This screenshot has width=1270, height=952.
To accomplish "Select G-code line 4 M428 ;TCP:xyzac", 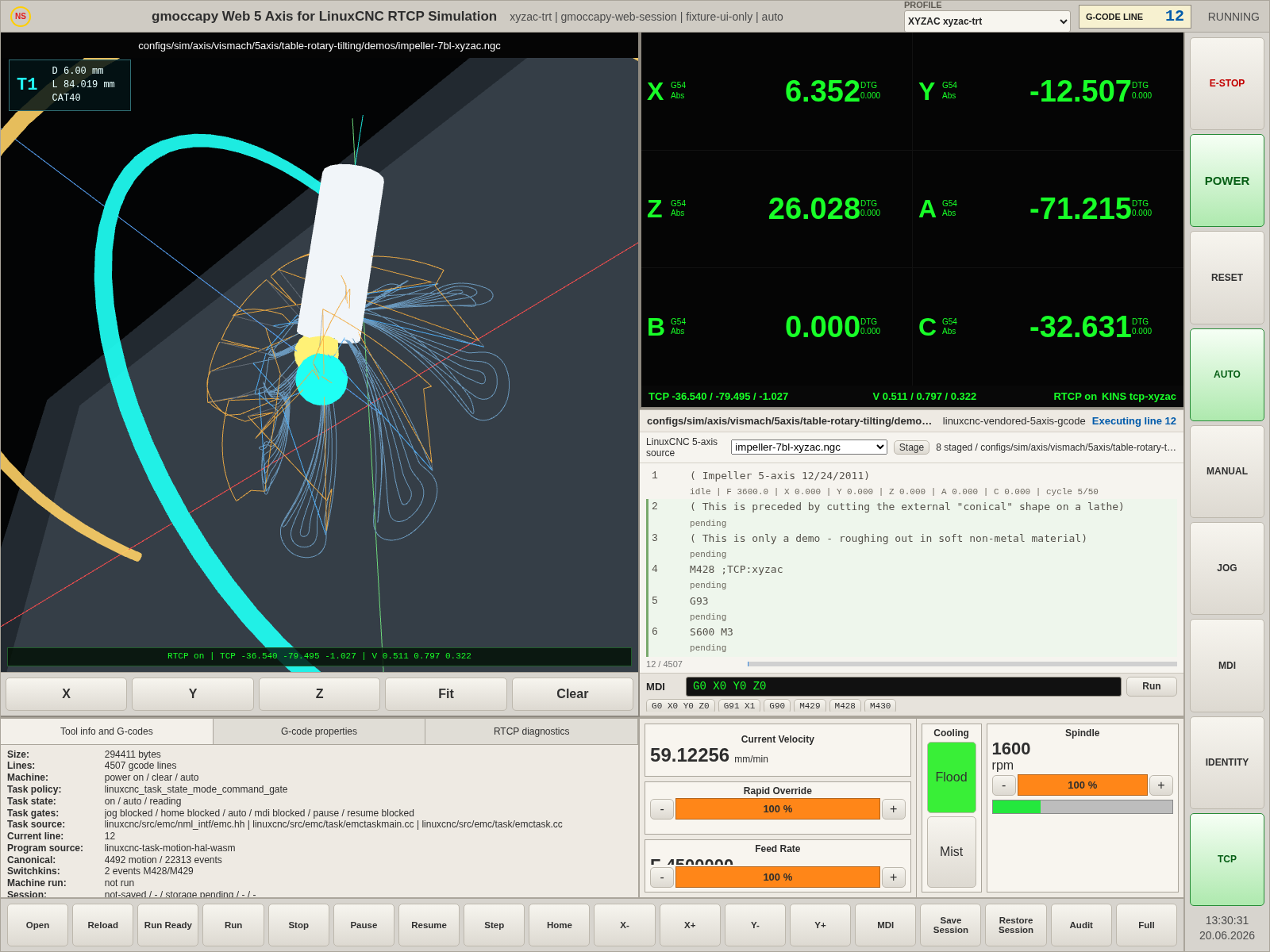I will tap(913, 577).
